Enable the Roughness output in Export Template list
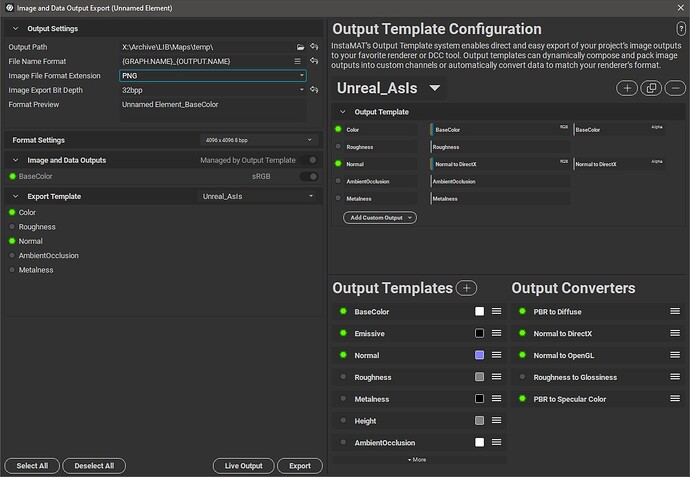 pyautogui.click(x=12, y=227)
